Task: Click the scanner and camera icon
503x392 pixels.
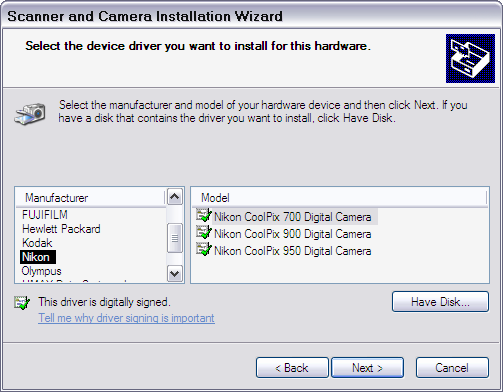Action: (30, 114)
